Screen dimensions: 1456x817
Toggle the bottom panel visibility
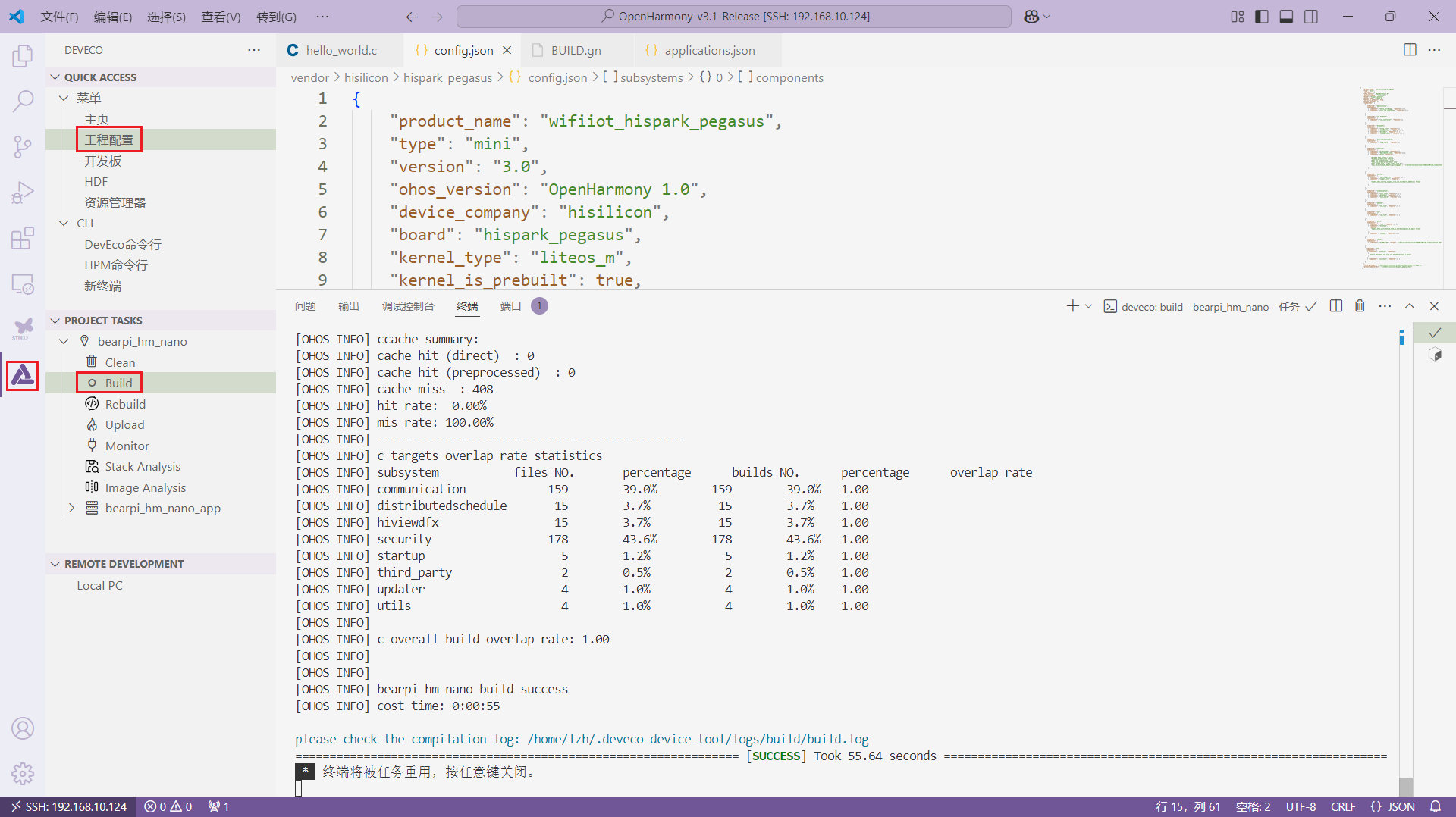1286,17
